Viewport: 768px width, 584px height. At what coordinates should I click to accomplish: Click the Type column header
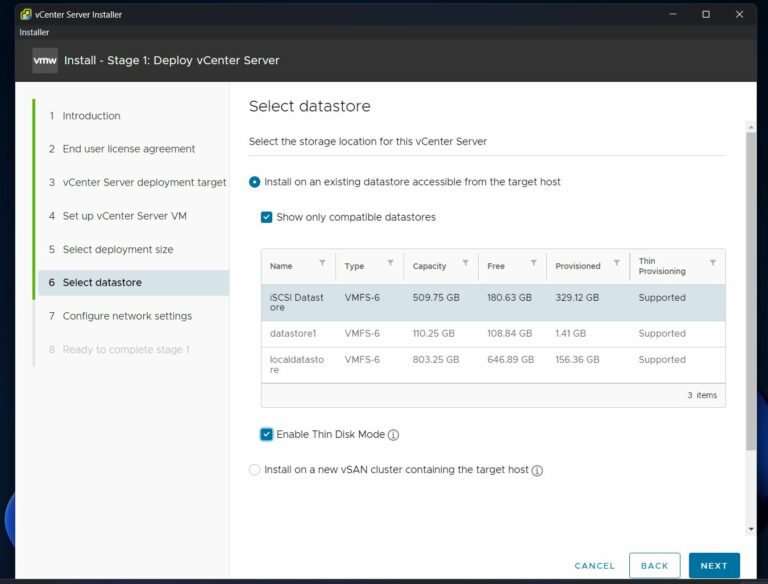pyautogui.click(x=354, y=266)
